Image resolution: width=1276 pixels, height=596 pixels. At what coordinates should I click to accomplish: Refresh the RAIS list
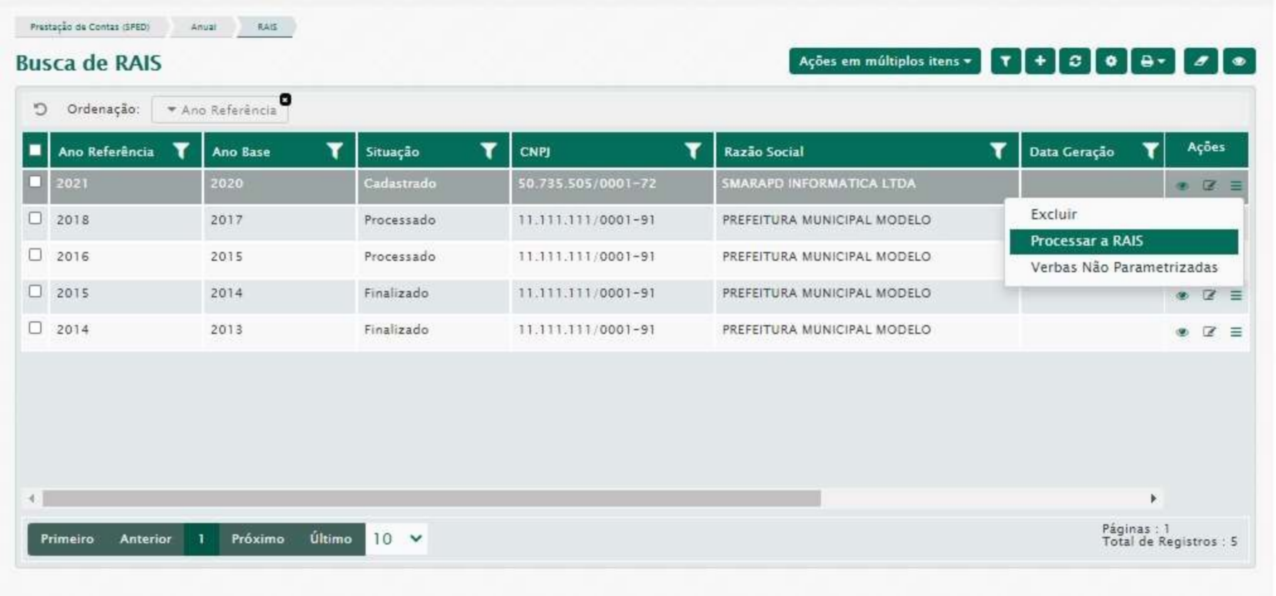coord(1075,62)
